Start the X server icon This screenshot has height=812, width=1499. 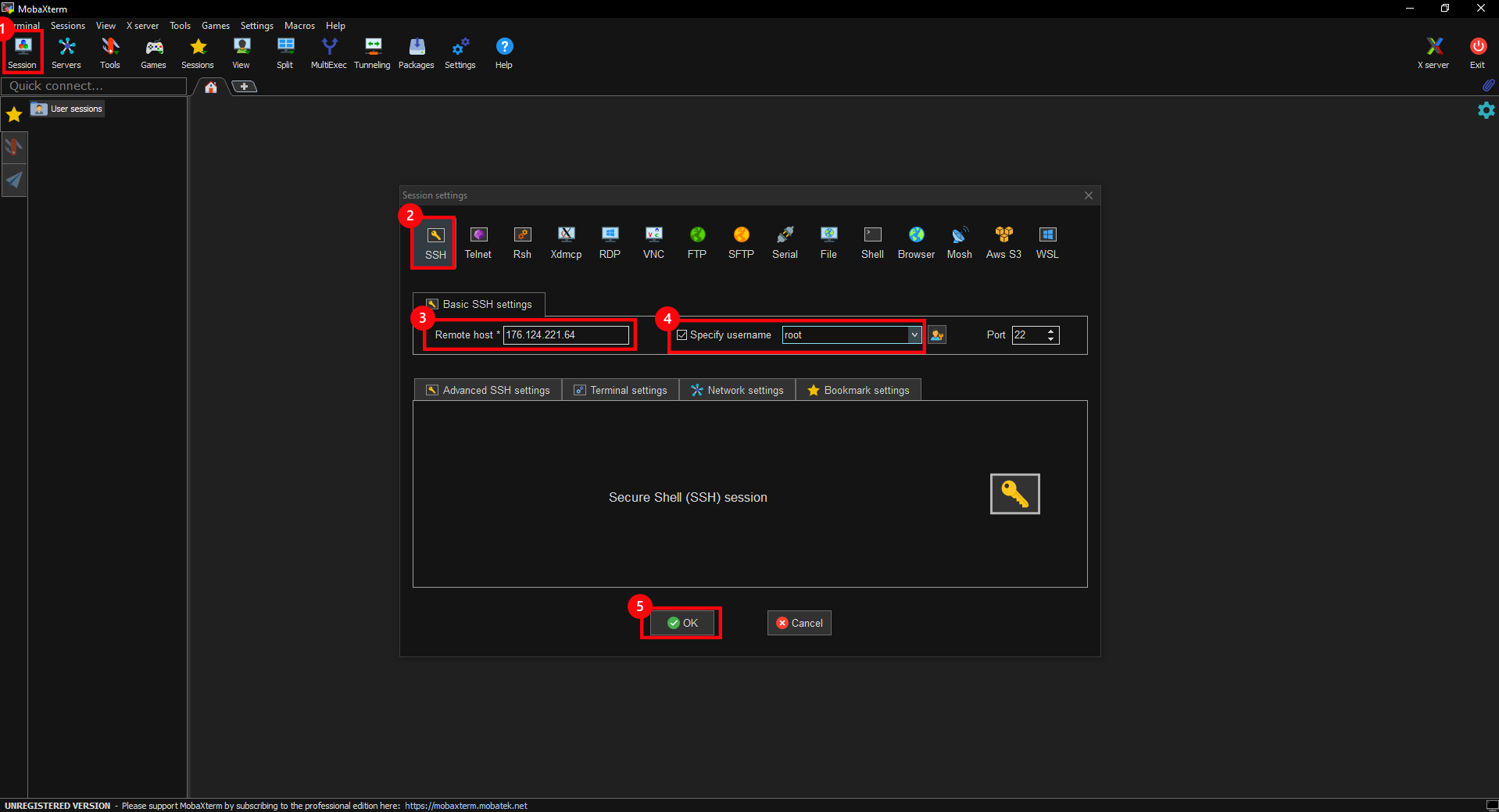pyautogui.click(x=1433, y=52)
